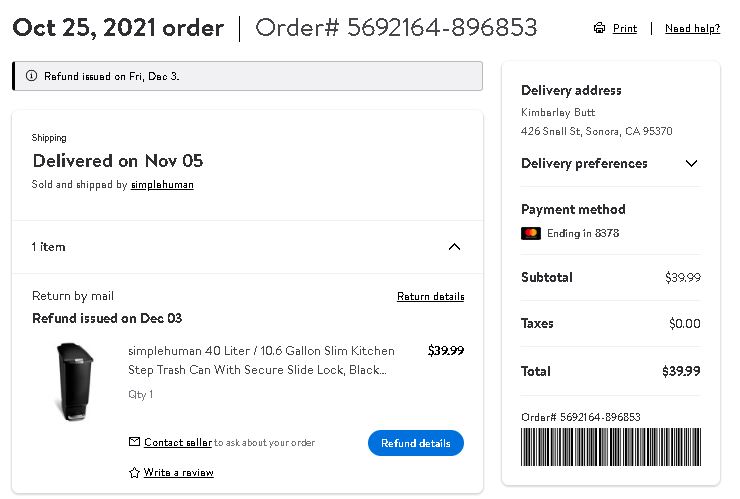Open the simplehuman seller link

pyautogui.click(x=162, y=184)
